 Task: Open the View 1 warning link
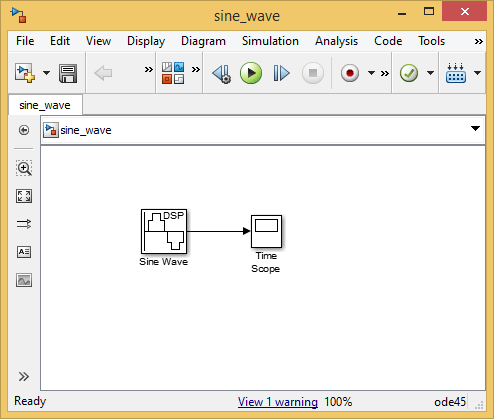tap(278, 402)
